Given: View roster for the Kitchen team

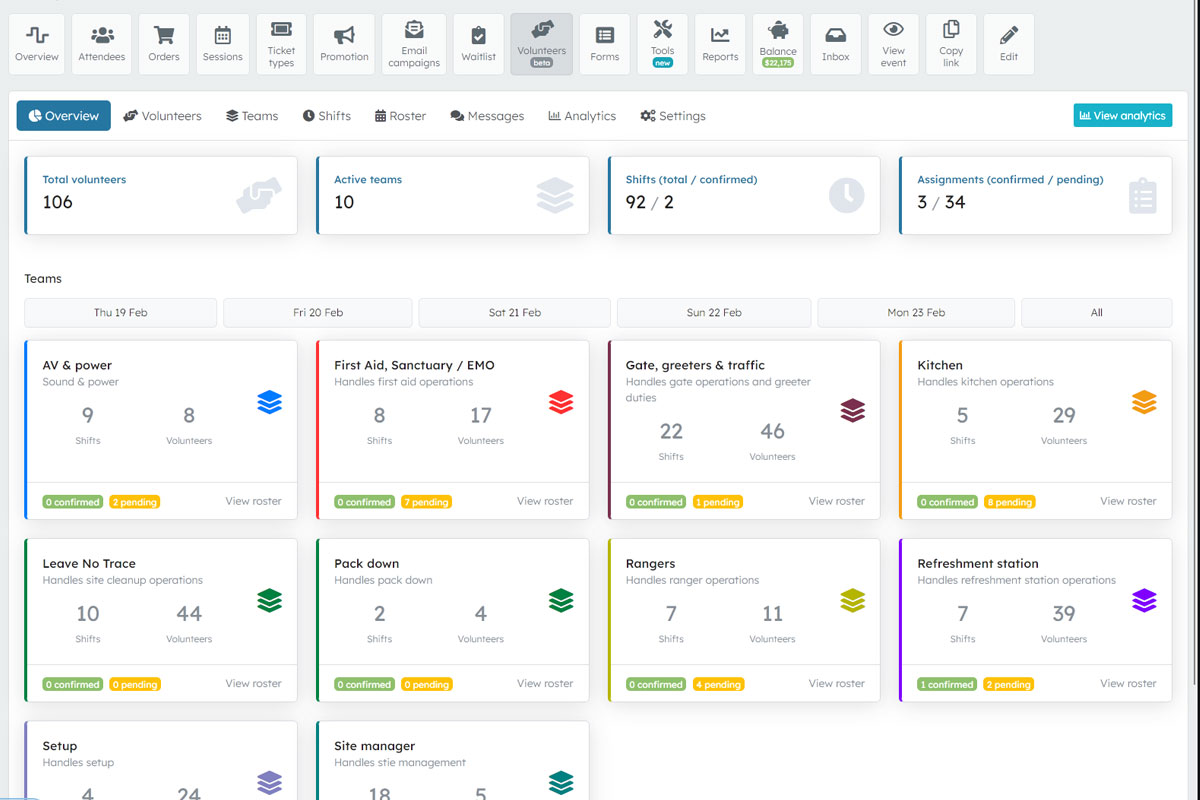Looking at the screenshot, I should click(x=1128, y=501).
